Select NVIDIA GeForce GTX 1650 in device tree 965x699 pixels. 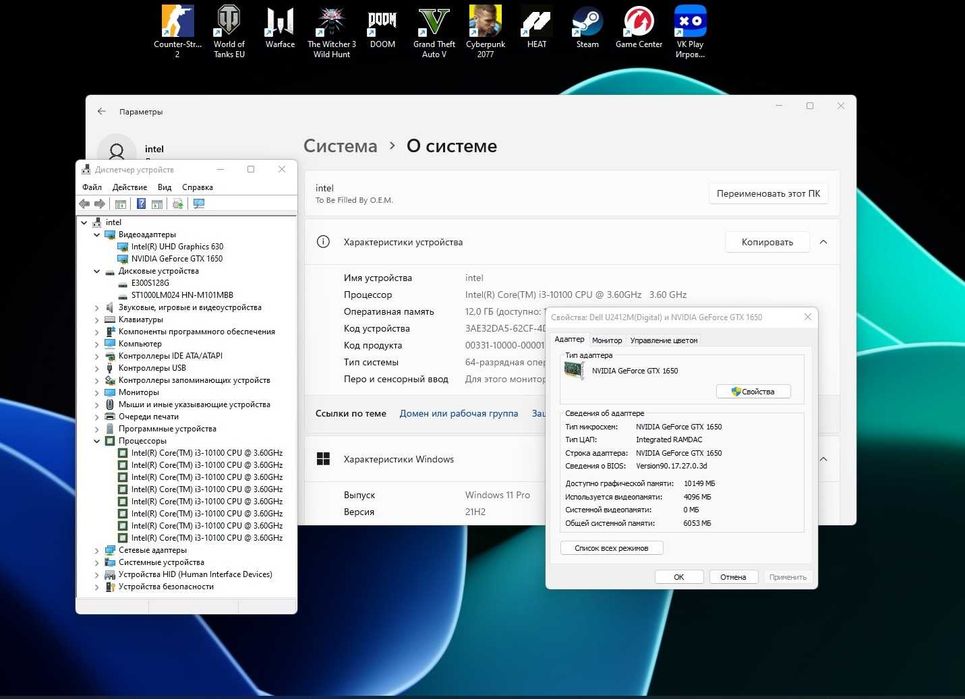[177, 258]
